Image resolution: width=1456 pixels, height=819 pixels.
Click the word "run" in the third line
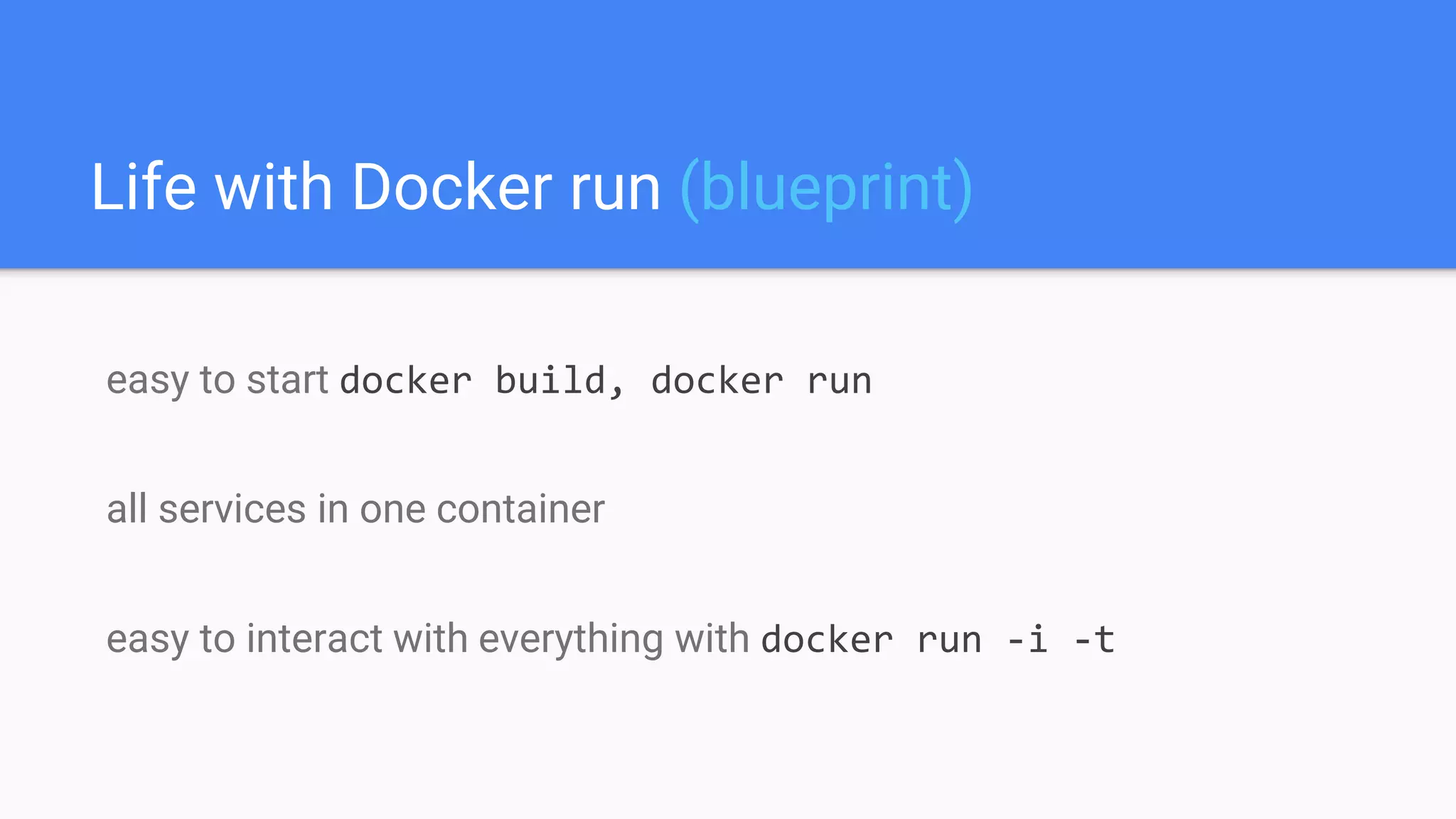click(949, 639)
